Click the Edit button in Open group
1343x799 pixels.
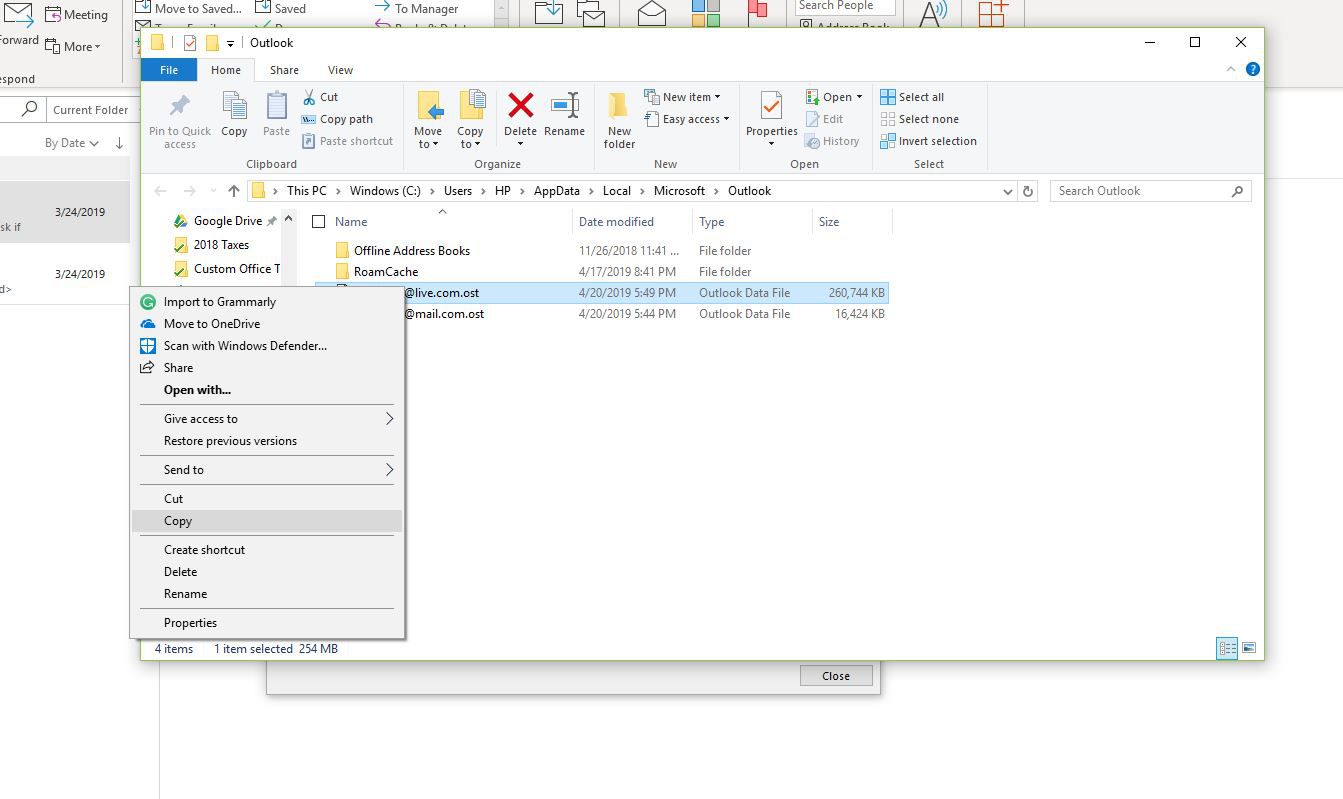click(824, 119)
